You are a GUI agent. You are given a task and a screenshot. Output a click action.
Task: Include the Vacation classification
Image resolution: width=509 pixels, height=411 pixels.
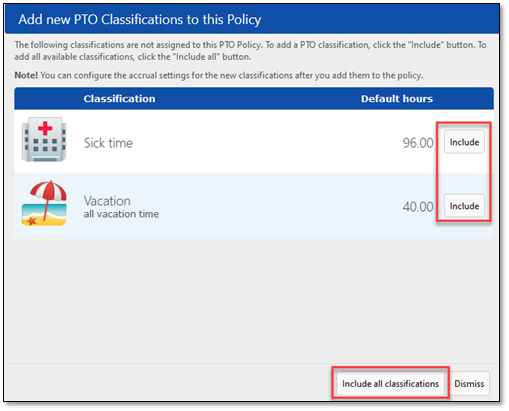pyautogui.click(x=464, y=206)
